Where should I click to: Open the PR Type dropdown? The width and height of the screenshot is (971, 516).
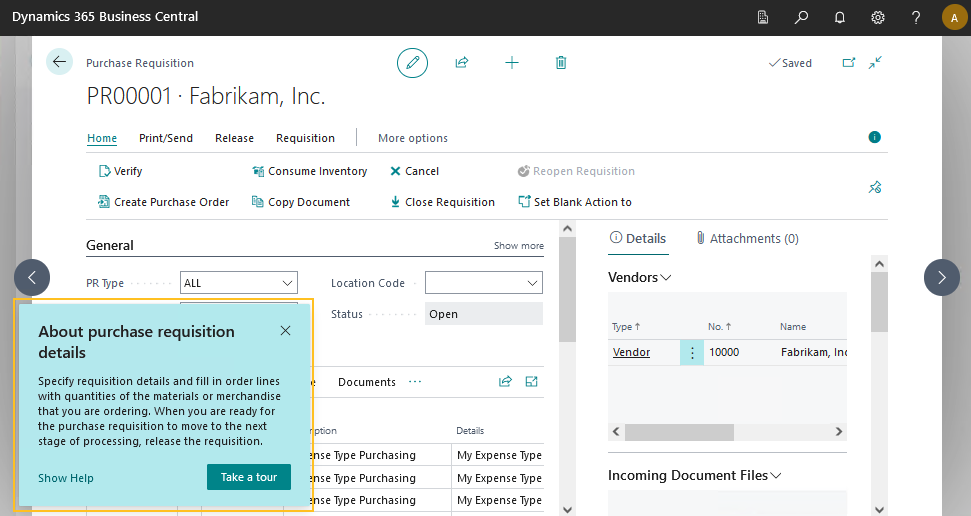pyautogui.click(x=239, y=283)
